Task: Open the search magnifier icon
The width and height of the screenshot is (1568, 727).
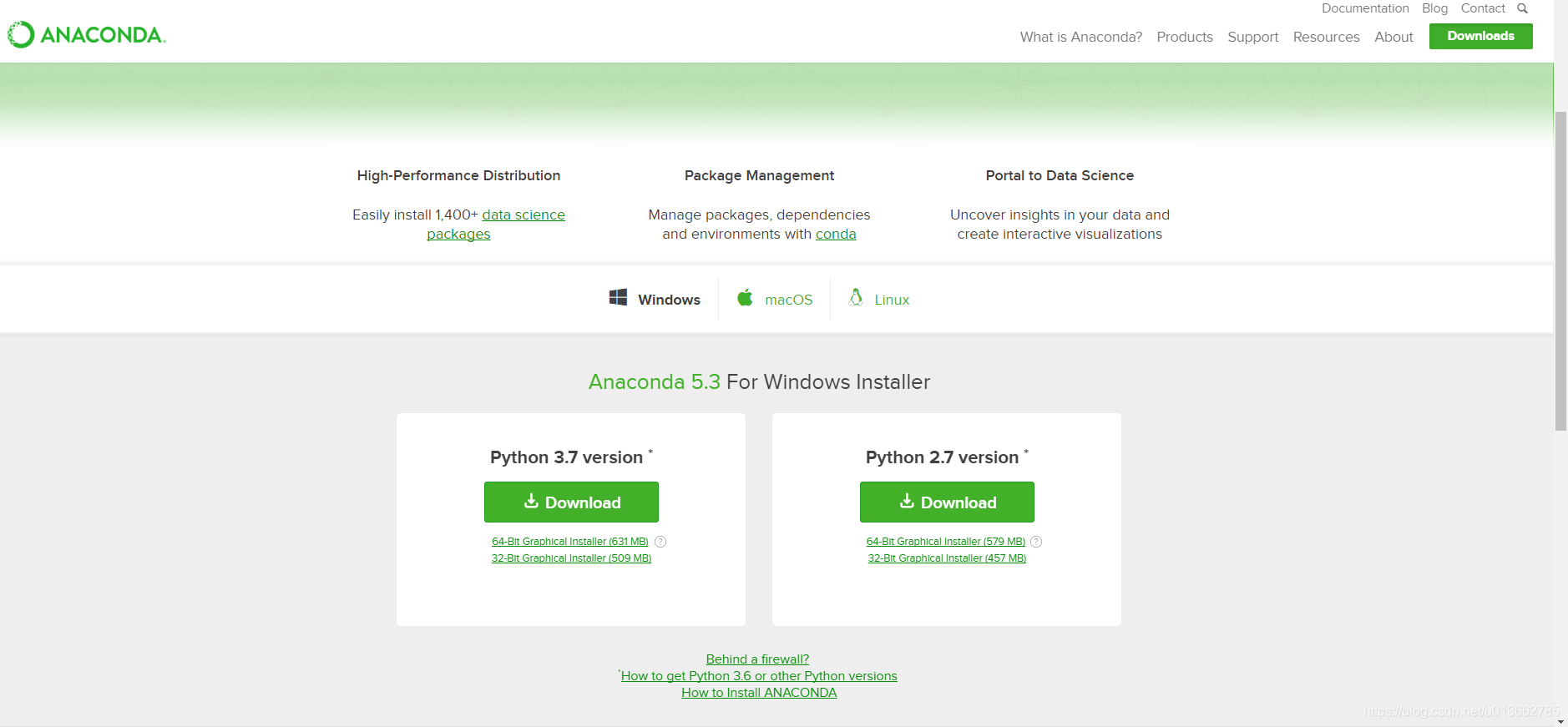Action: (1522, 8)
